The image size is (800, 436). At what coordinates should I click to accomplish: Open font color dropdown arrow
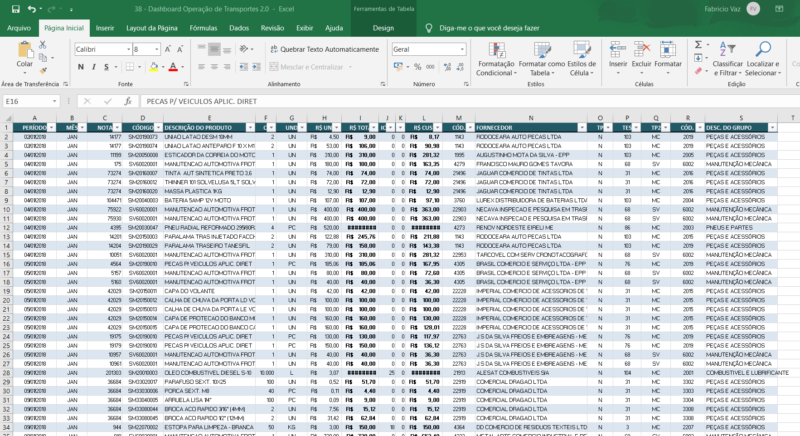182,67
